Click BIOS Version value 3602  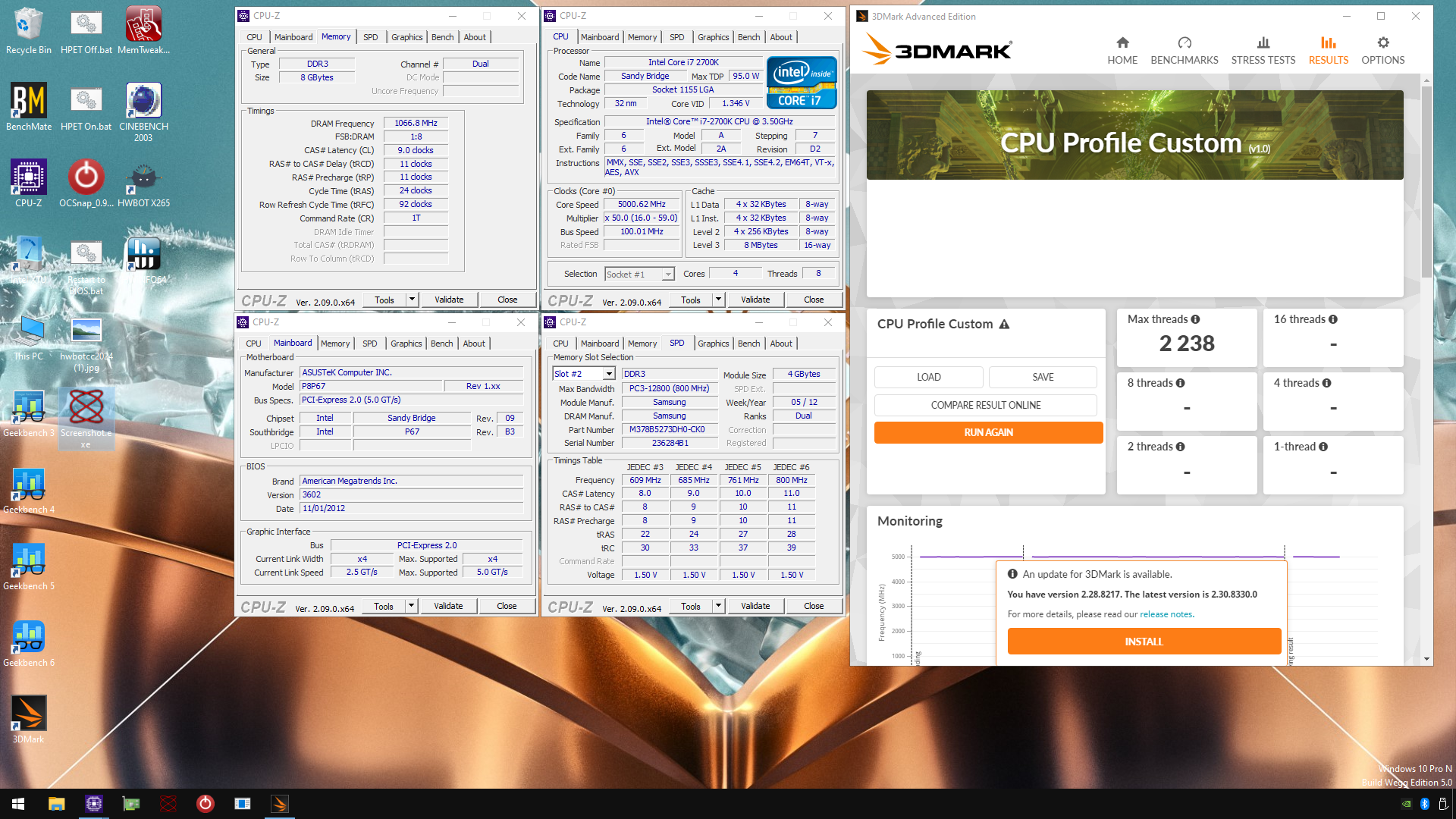(x=412, y=494)
